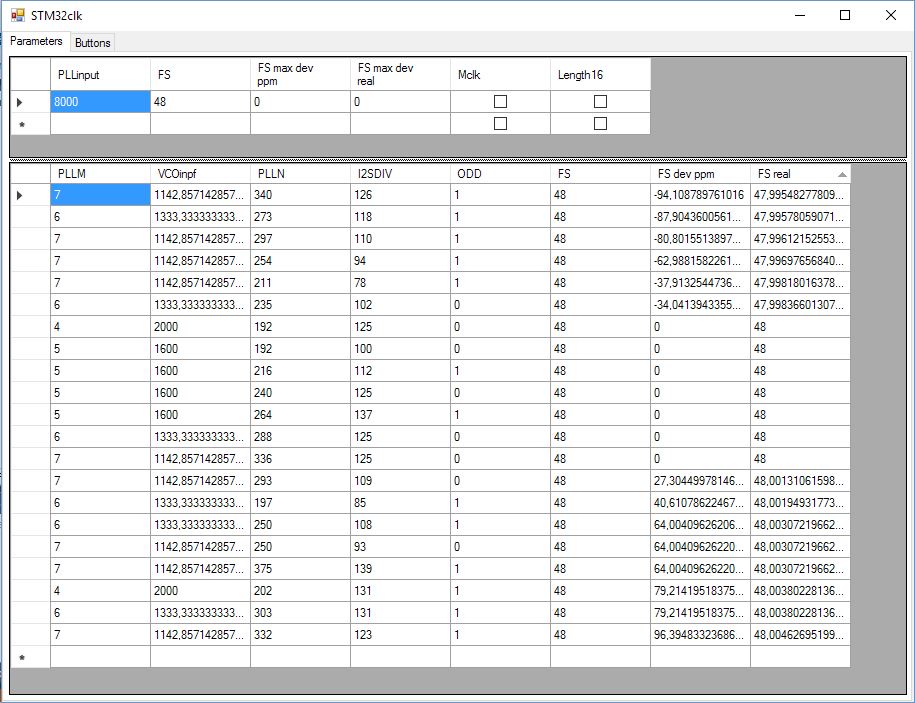915x703 pixels.
Task: Click the Length16 column header
Action: click(x=600, y=74)
